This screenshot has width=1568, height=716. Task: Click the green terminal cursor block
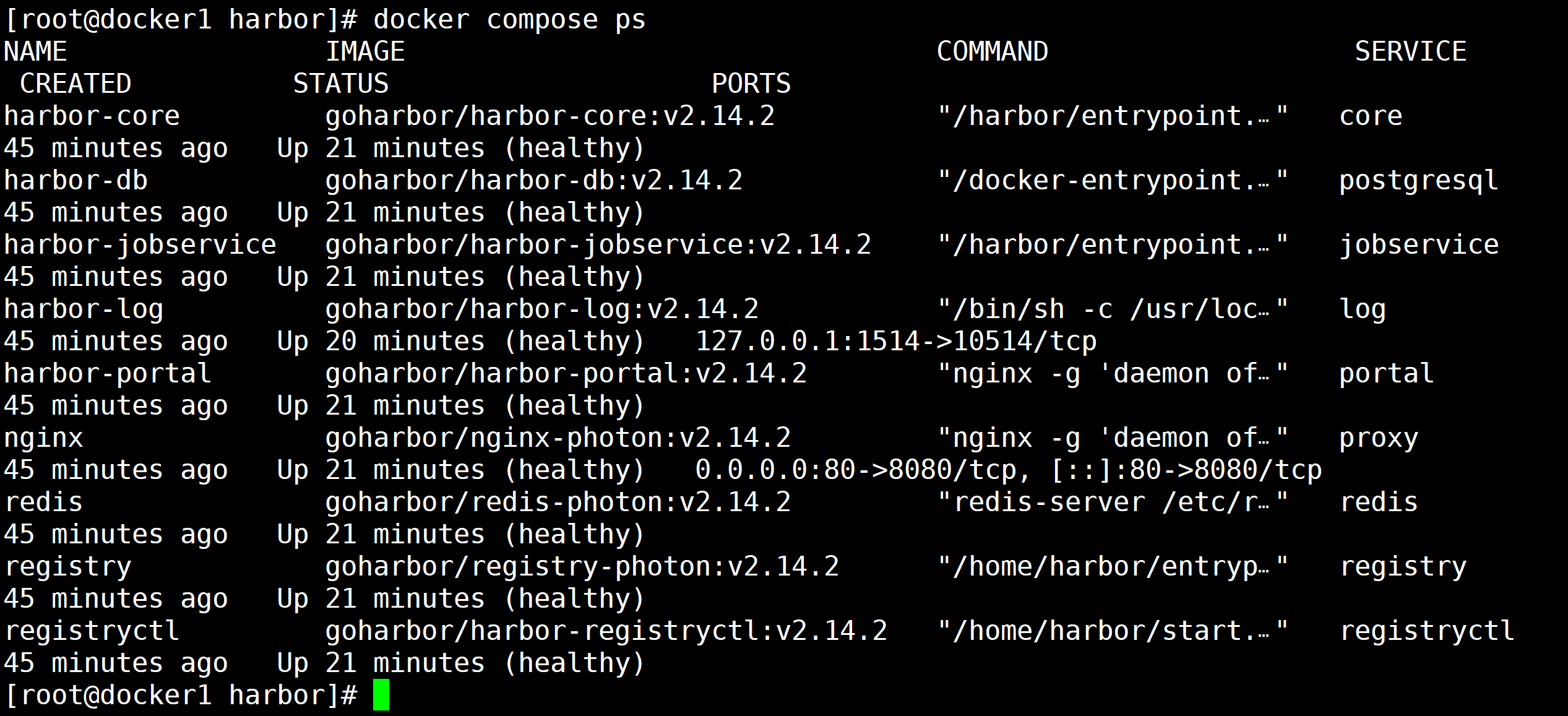pyautogui.click(x=381, y=694)
